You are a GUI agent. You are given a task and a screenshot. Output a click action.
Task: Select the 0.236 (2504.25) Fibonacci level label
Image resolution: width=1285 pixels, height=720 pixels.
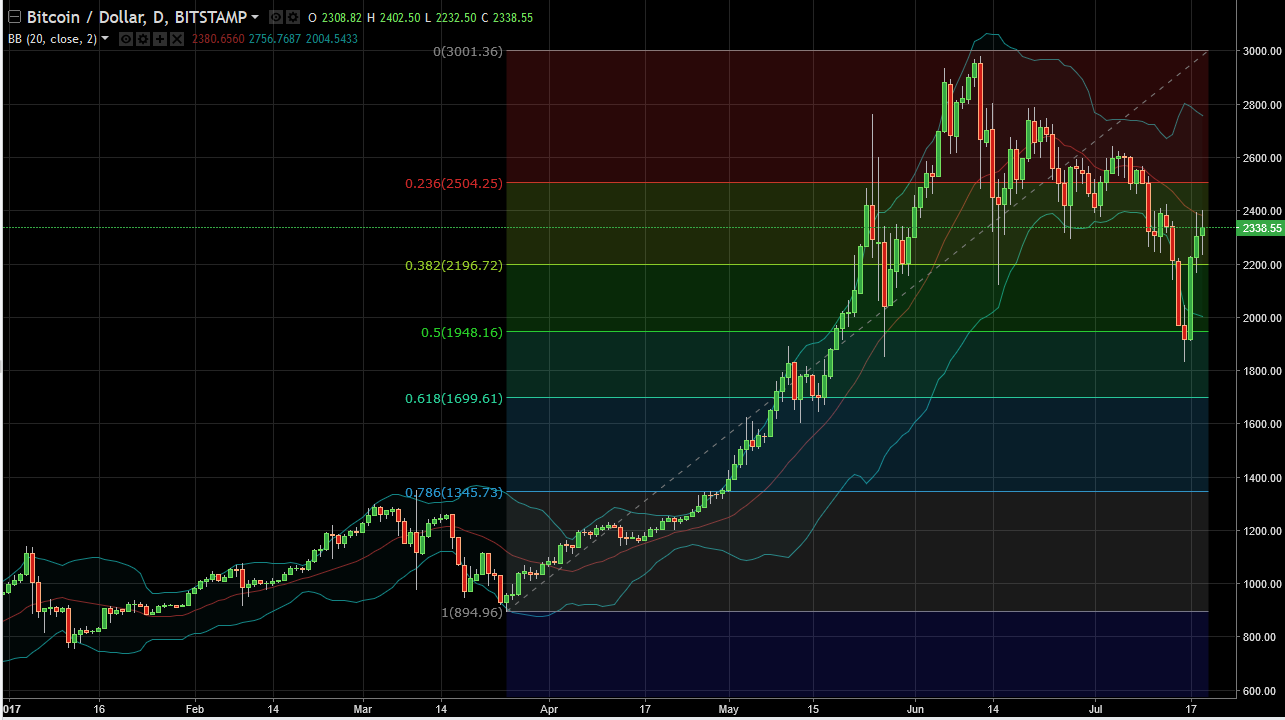tap(453, 183)
